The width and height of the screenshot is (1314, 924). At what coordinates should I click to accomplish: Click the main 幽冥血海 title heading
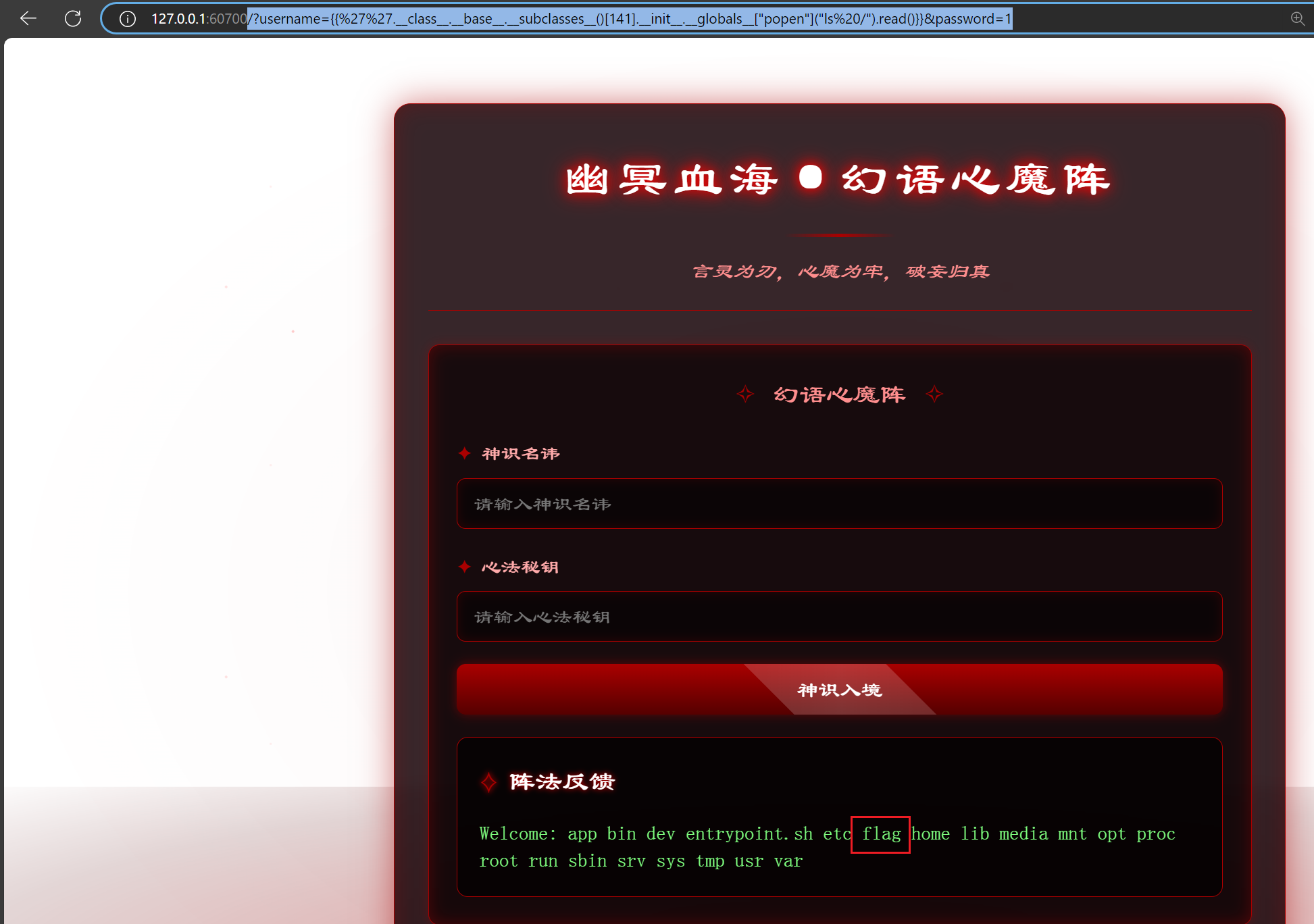672,180
